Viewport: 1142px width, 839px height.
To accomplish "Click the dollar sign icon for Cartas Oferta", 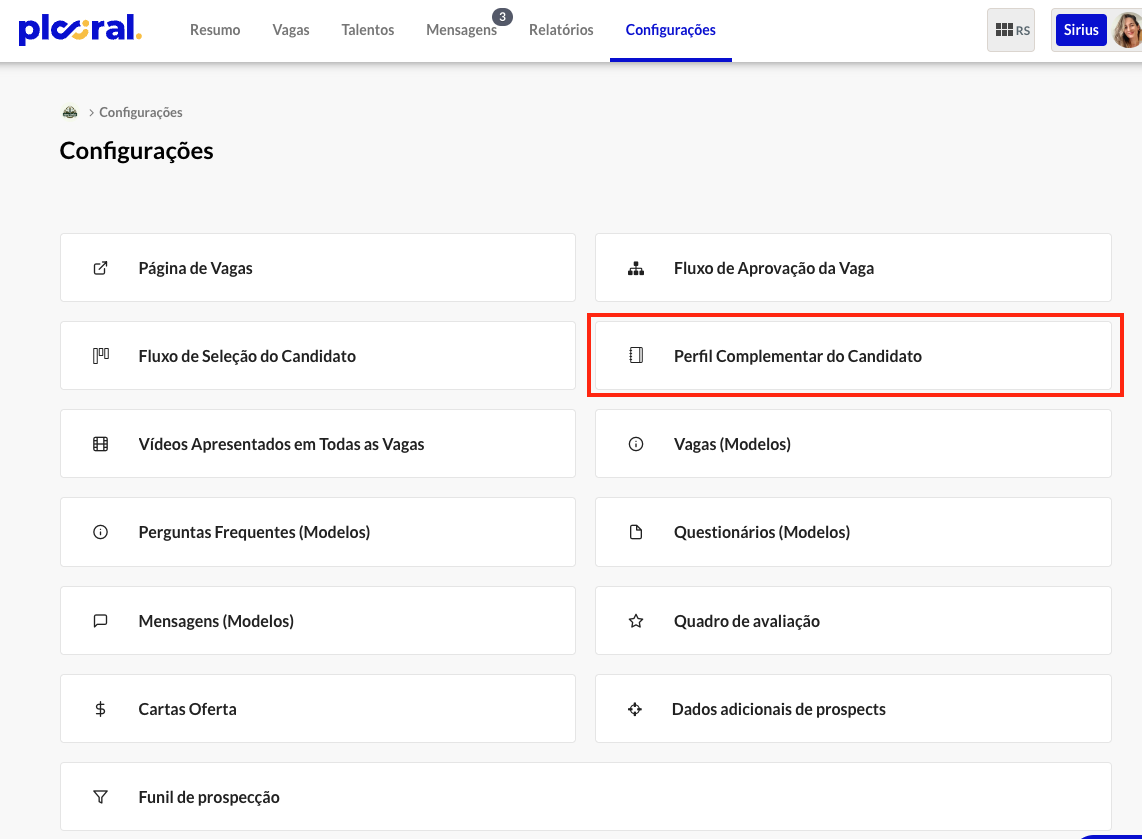I will [x=100, y=709].
